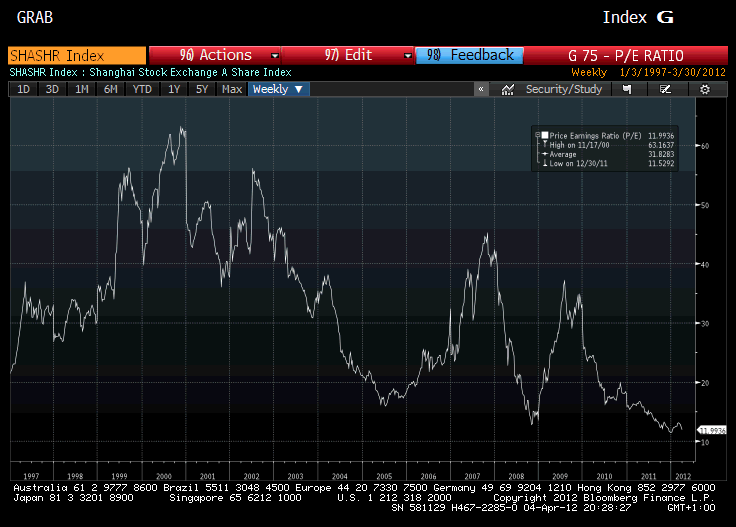
Task: Open the Edit dropdown arrow
Action: coord(408,56)
